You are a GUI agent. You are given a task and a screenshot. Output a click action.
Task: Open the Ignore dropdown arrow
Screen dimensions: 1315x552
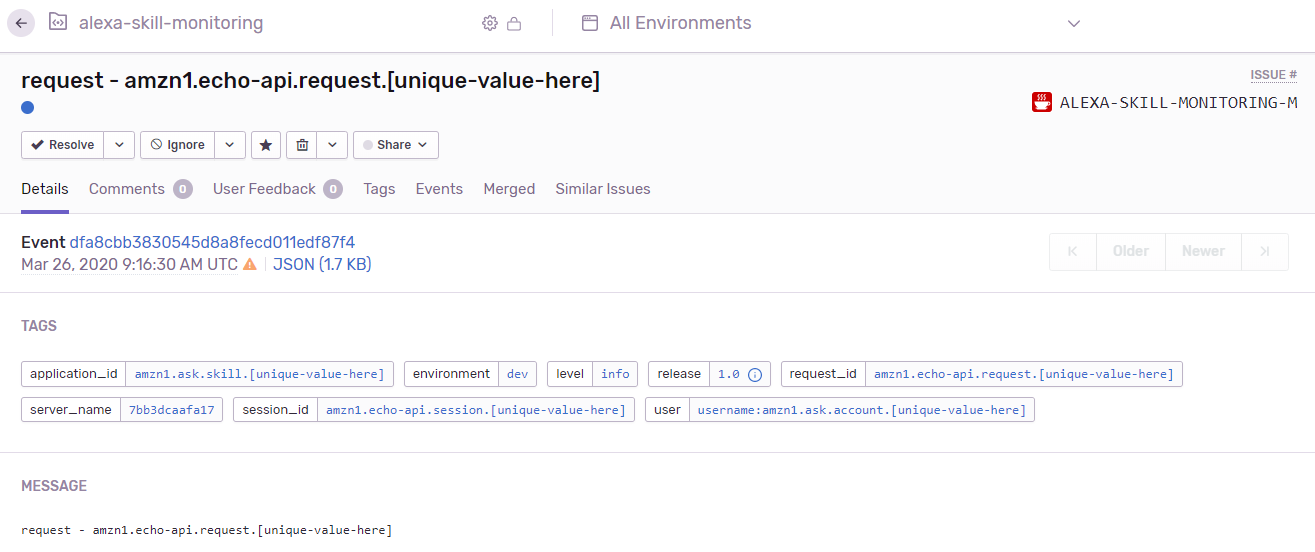click(x=230, y=145)
